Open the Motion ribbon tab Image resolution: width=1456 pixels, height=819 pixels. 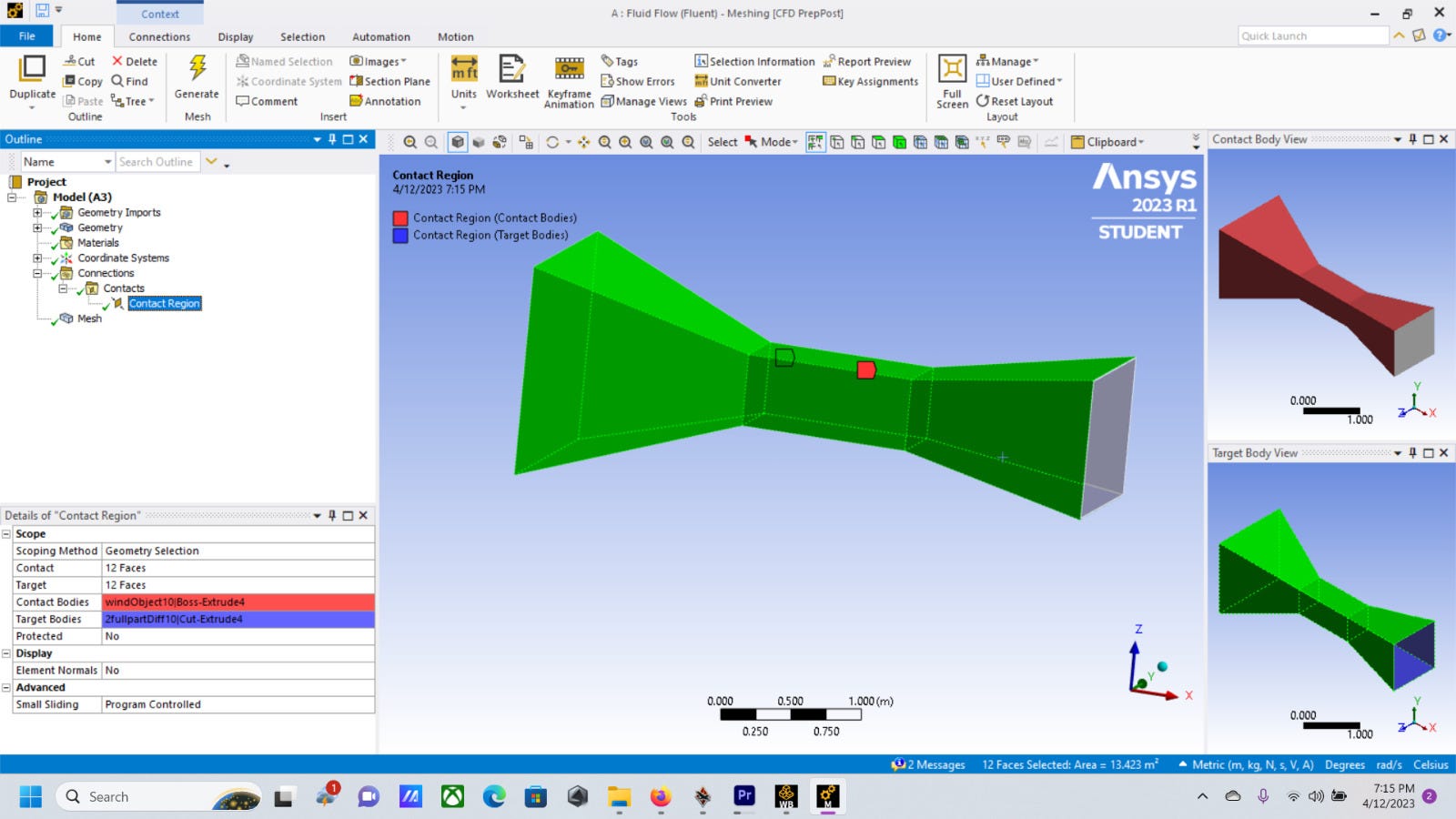(456, 36)
